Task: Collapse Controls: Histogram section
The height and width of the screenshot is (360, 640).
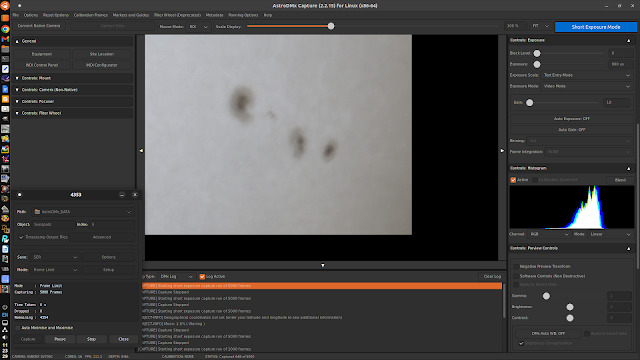Action: click(x=628, y=168)
